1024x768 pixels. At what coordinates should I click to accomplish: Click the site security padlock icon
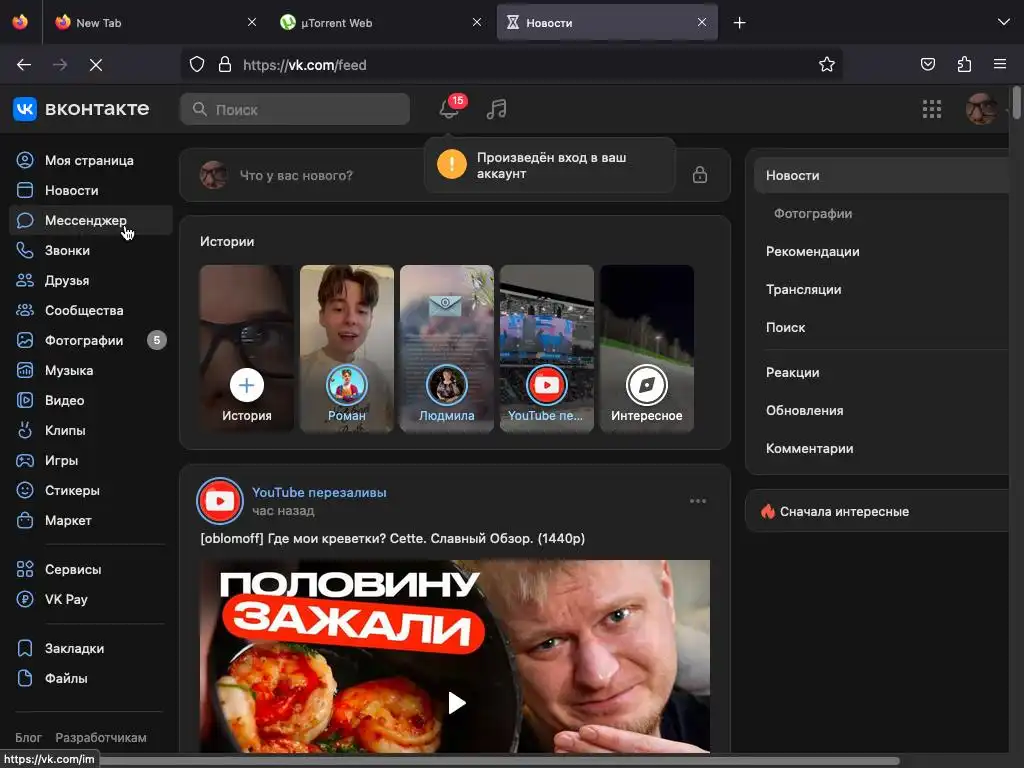pyautogui.click(x=225, y=65)
